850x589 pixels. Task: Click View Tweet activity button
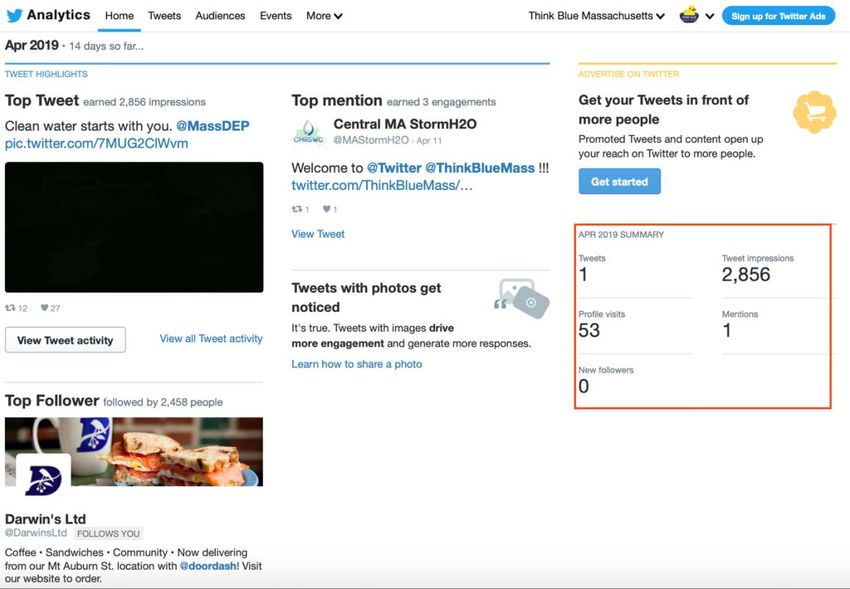(65, 340)
